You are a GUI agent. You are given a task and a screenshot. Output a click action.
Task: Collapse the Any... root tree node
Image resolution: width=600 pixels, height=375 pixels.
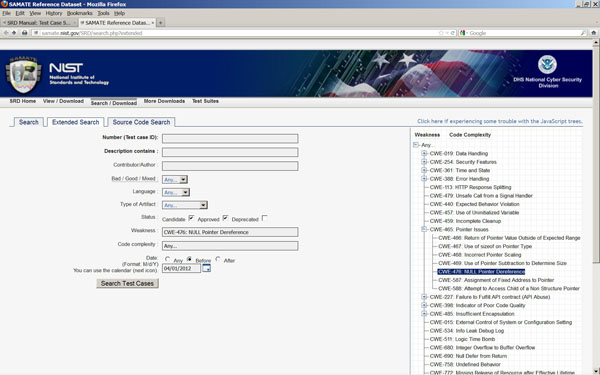point(416,145)
